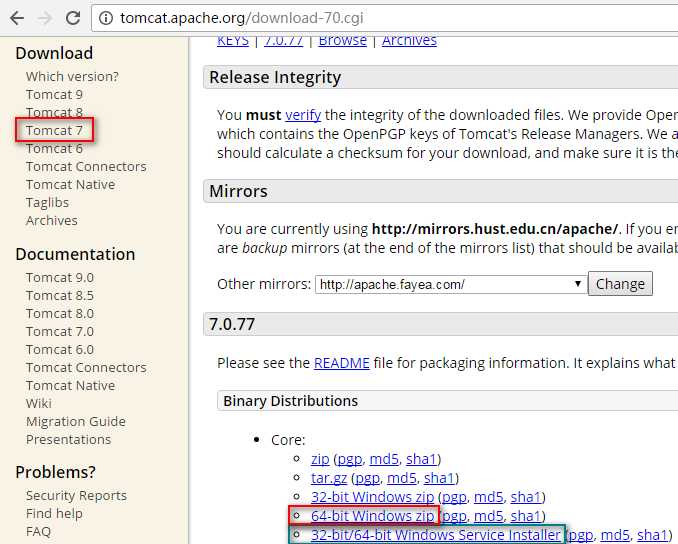Open Tomcat 9 download link
Screen dimensions: 678x544
[54, 94]
